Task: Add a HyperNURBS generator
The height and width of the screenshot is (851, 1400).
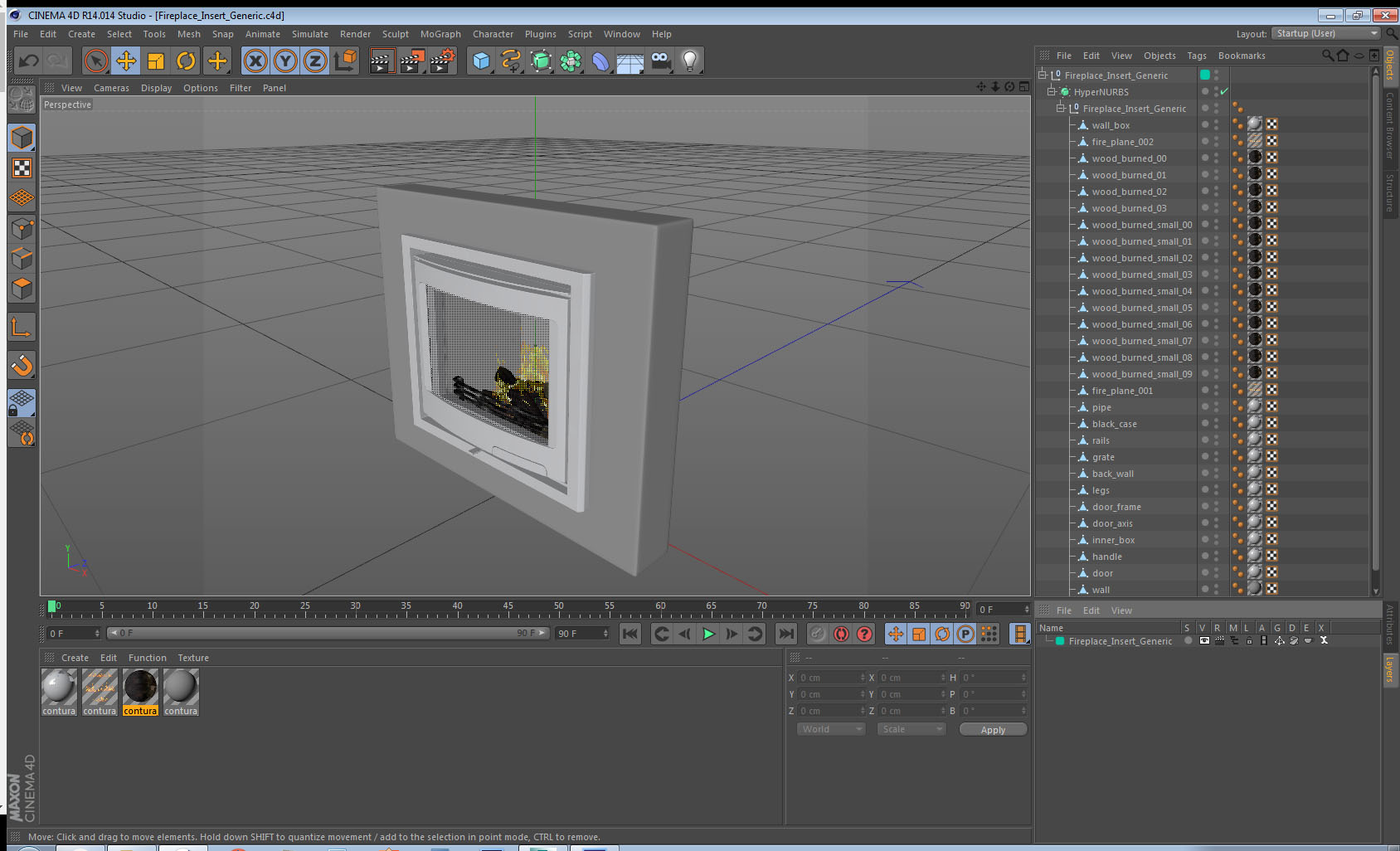Action: (x=541, y=61)
